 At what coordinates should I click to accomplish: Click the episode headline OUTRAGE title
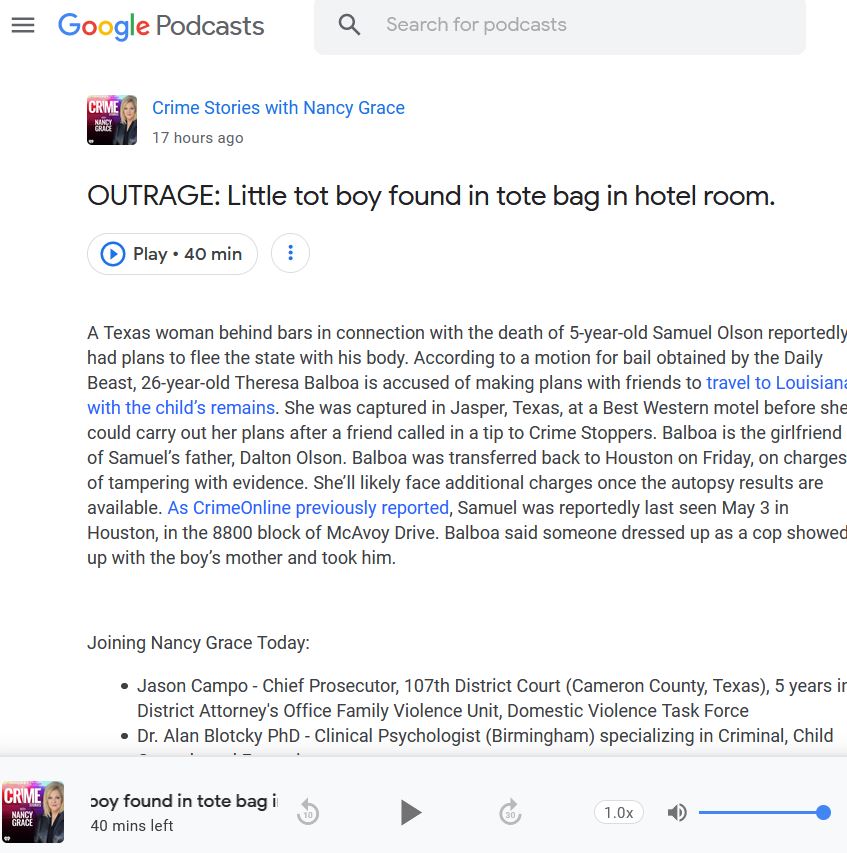pos(431,196)
